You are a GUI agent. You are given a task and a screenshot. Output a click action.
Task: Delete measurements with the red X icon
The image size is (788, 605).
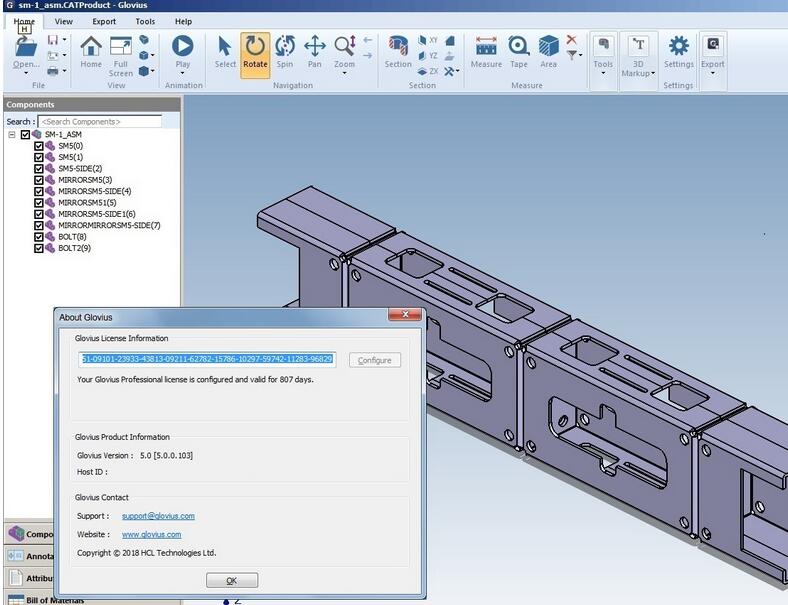[571, 39]
